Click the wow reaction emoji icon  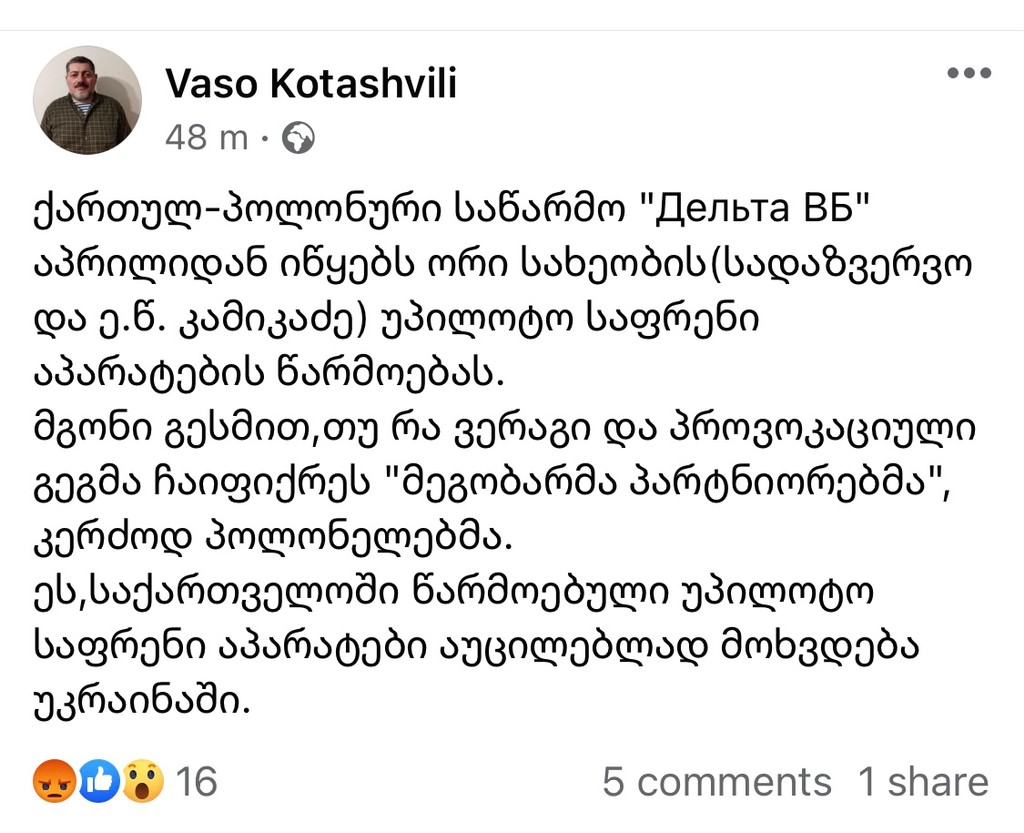pos(144,781)
